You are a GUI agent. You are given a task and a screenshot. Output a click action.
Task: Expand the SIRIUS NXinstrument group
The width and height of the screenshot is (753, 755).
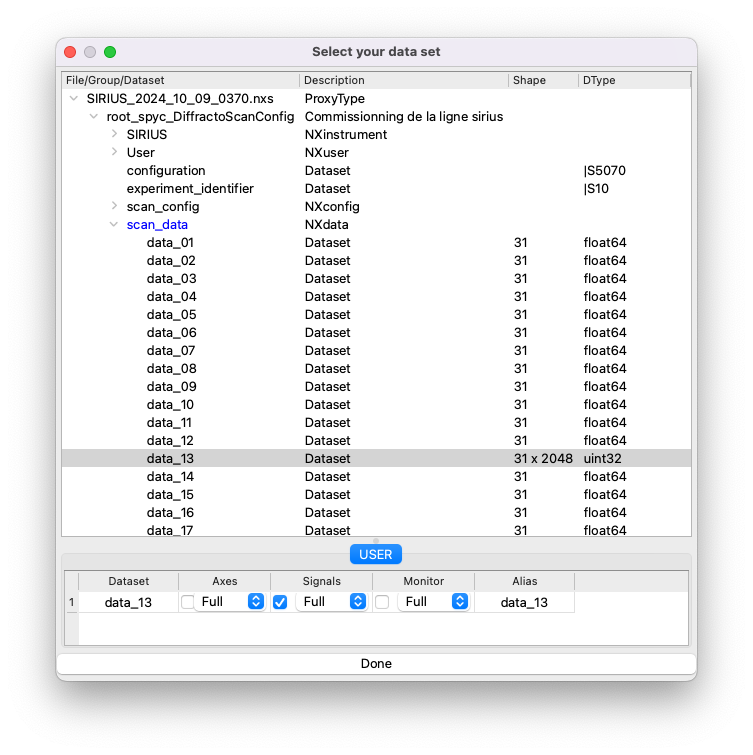pyautogui.click(x=114, y=134)
